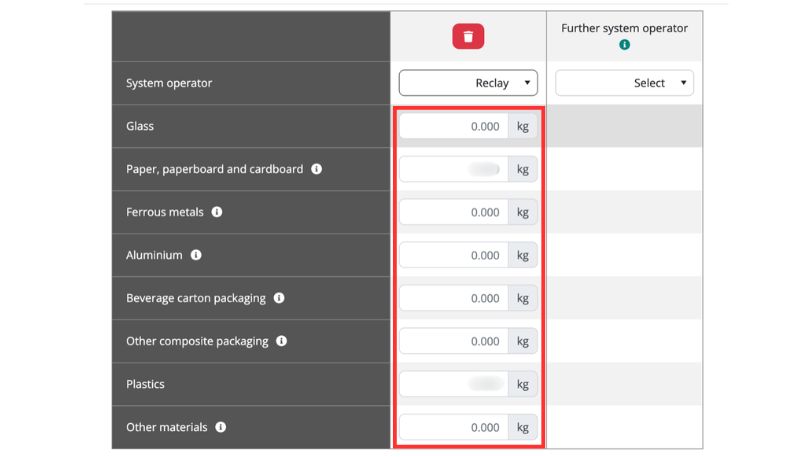Viewport: 812px width, 457px height.
Task: Click info icon next to Beverage carton packaging
Action: point(279,298)
